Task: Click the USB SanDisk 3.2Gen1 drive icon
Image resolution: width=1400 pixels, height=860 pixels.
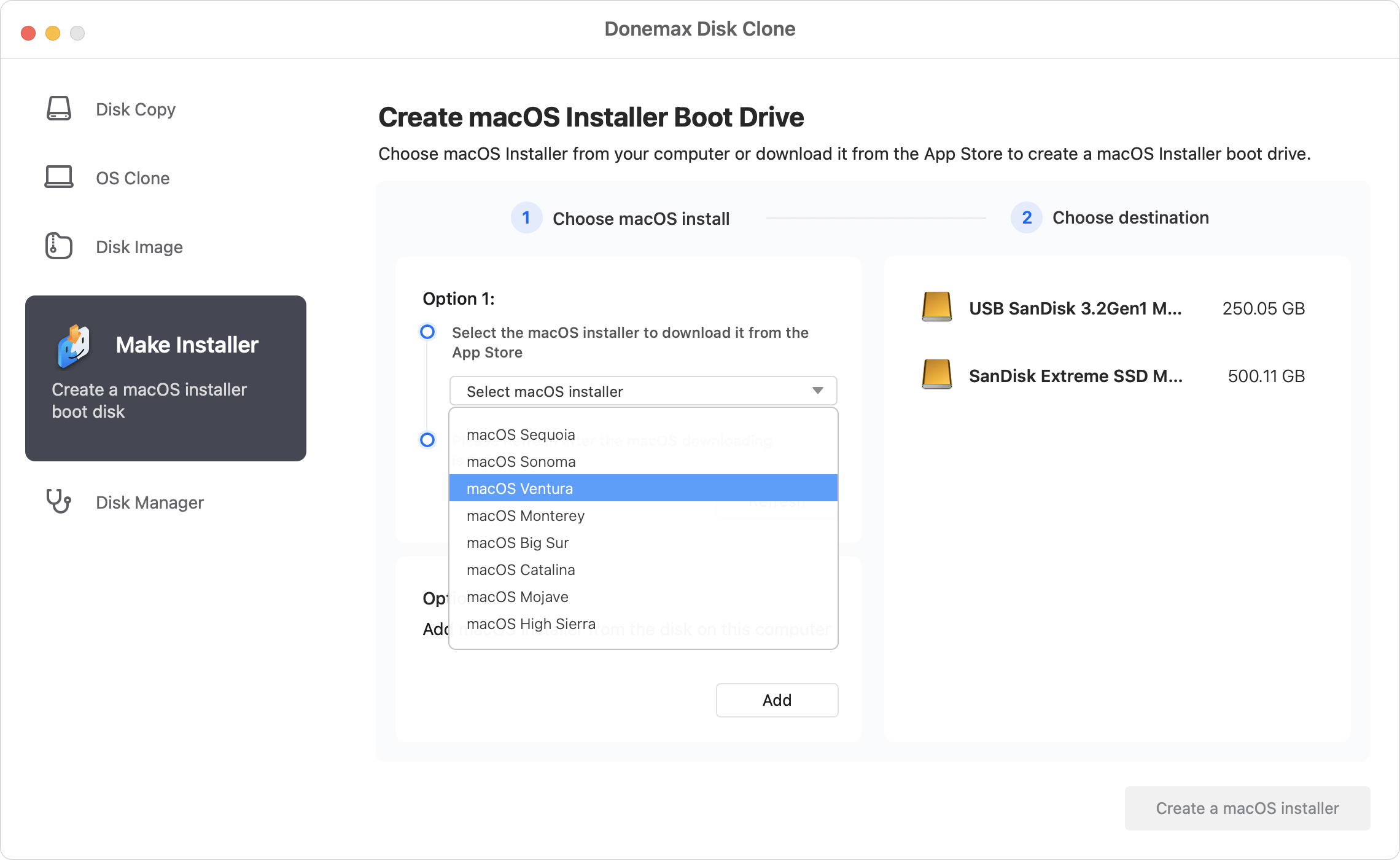Action: [x=936, y=308]
